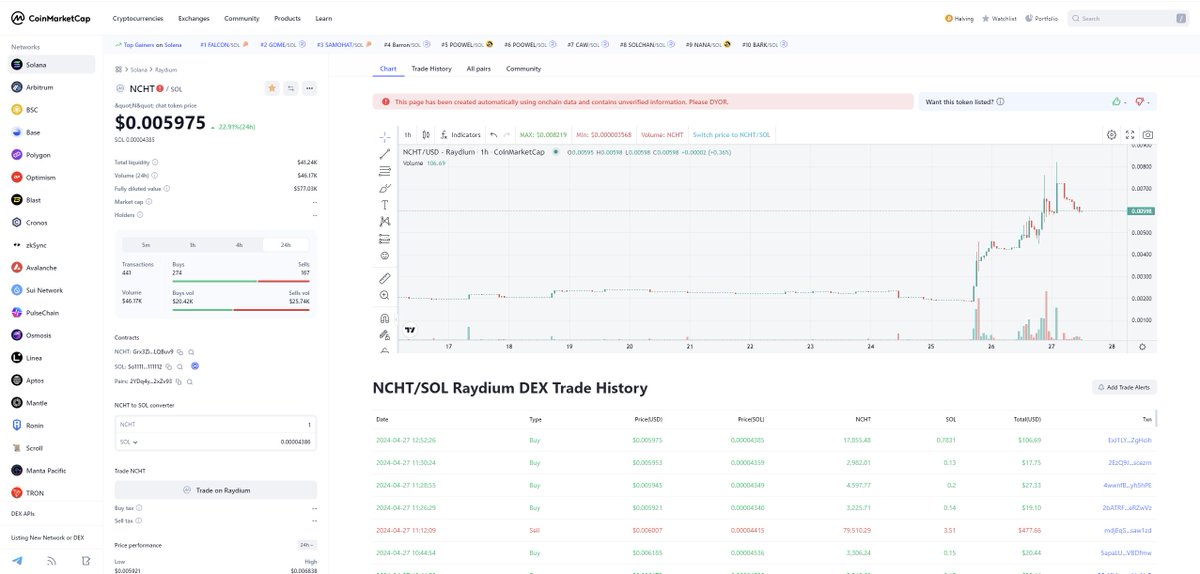
Task: Open the Cryptocurrencies navigation menu
Action: [138, 18]
